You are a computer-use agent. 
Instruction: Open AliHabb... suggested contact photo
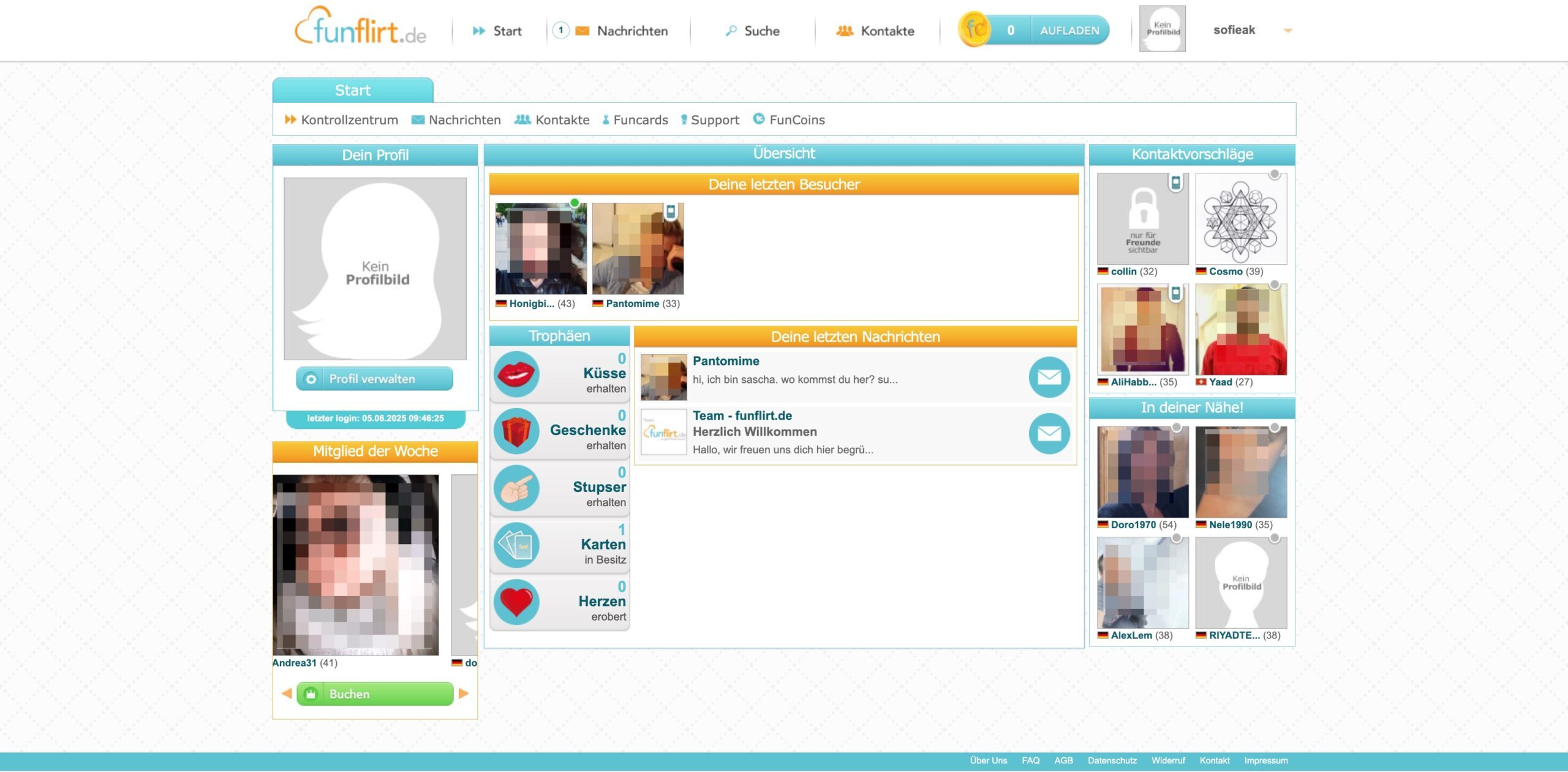coord(1143,329)
